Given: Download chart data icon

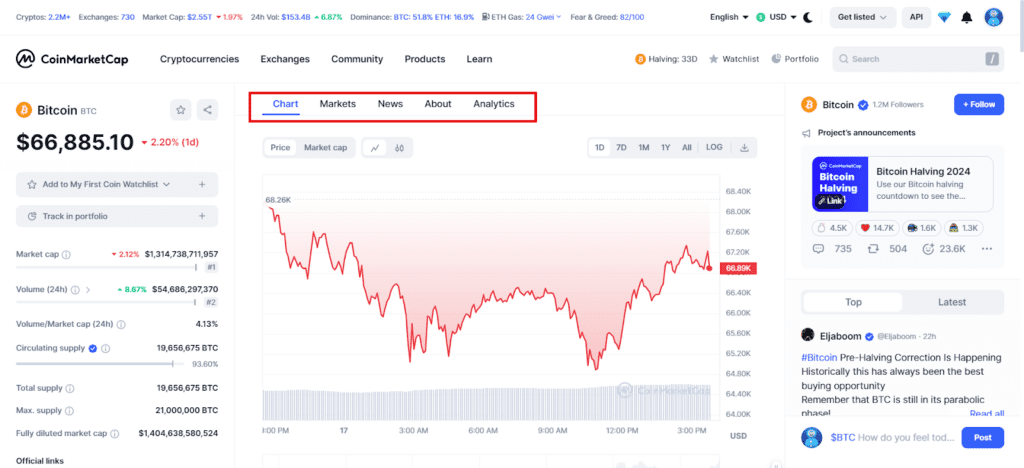Looking at the screenshot, I should coord(744,148).
